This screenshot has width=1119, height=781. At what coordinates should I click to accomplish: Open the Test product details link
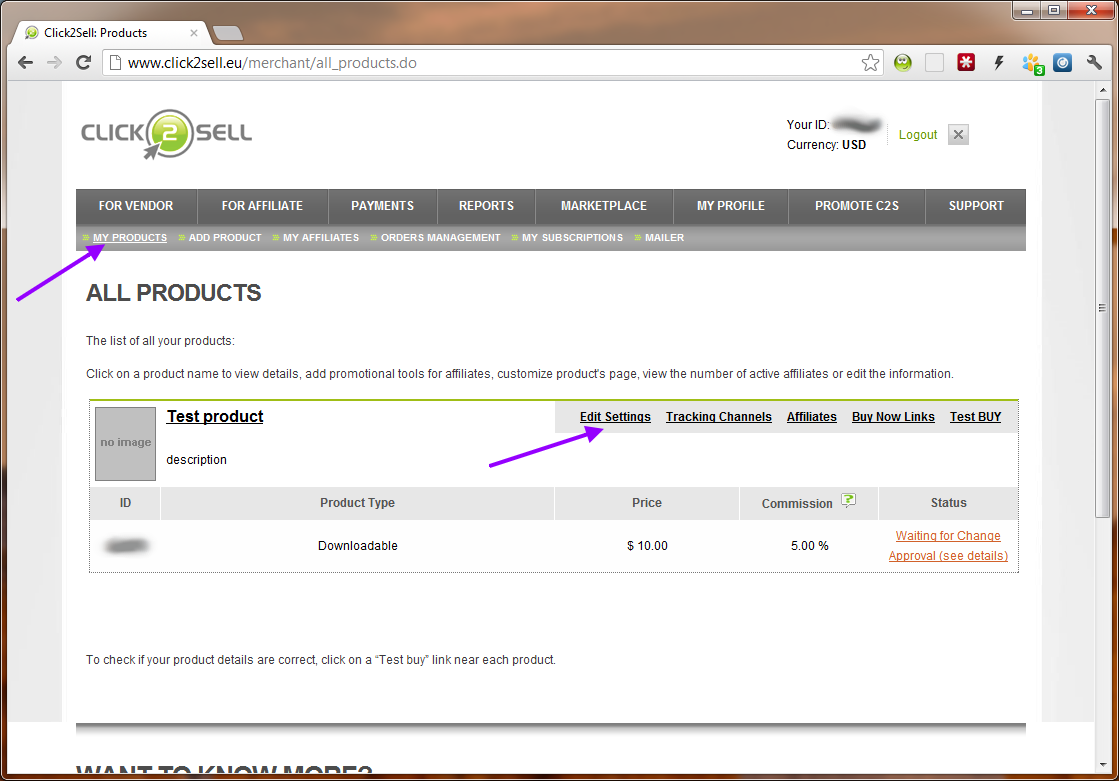[x=215, y=416]
